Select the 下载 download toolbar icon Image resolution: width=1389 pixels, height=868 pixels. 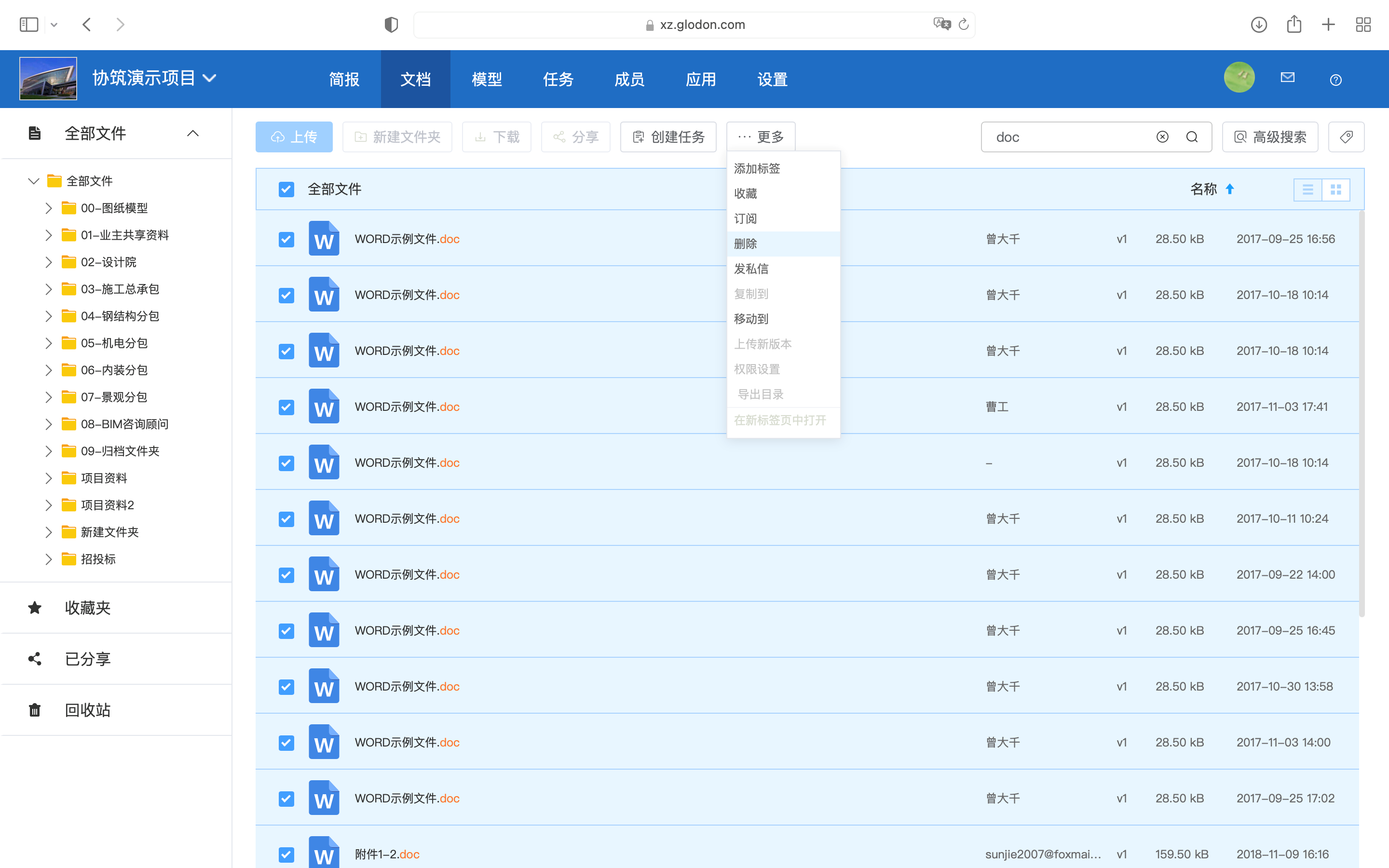pos(481,136)
